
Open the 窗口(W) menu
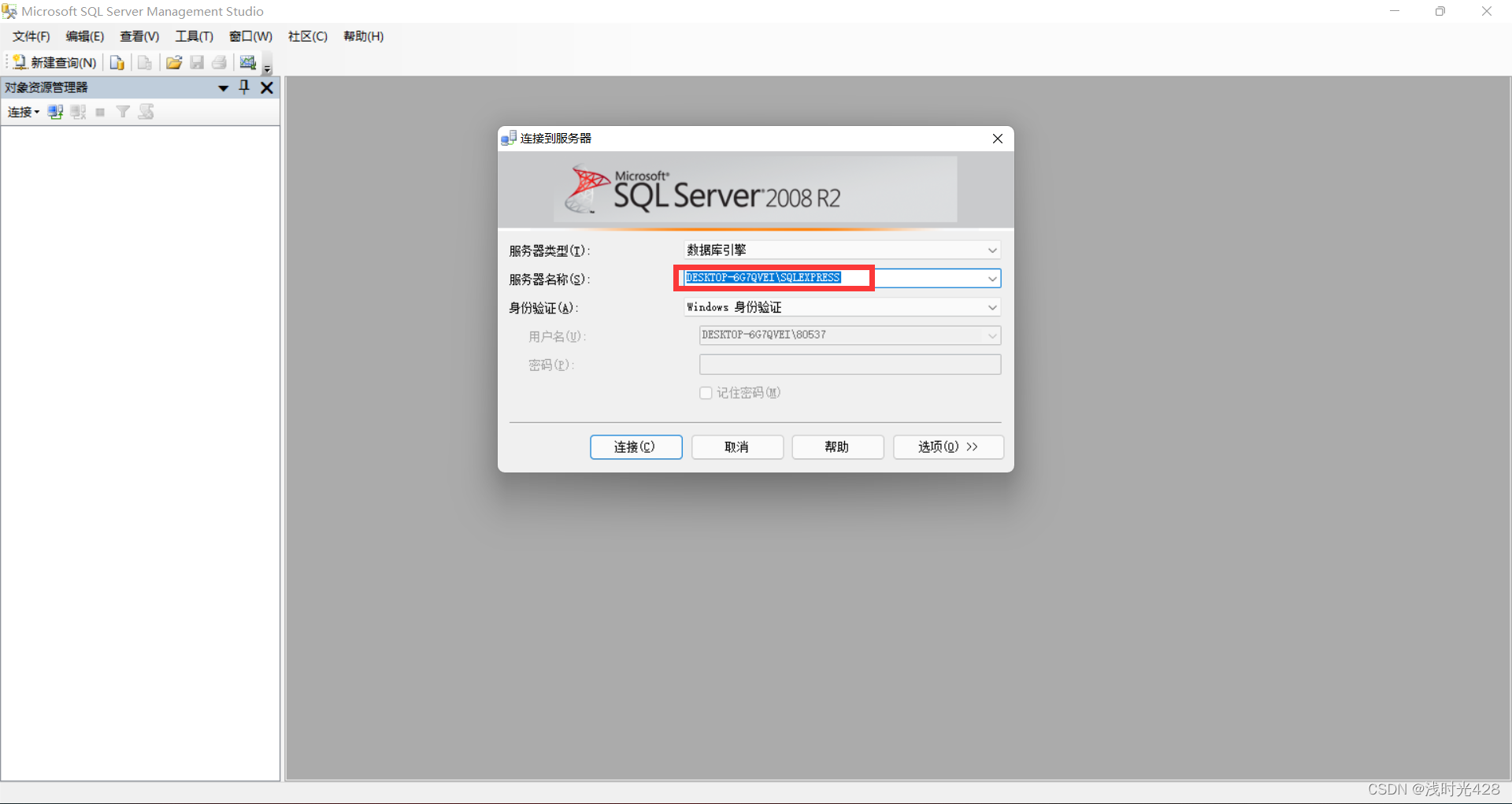250,36
